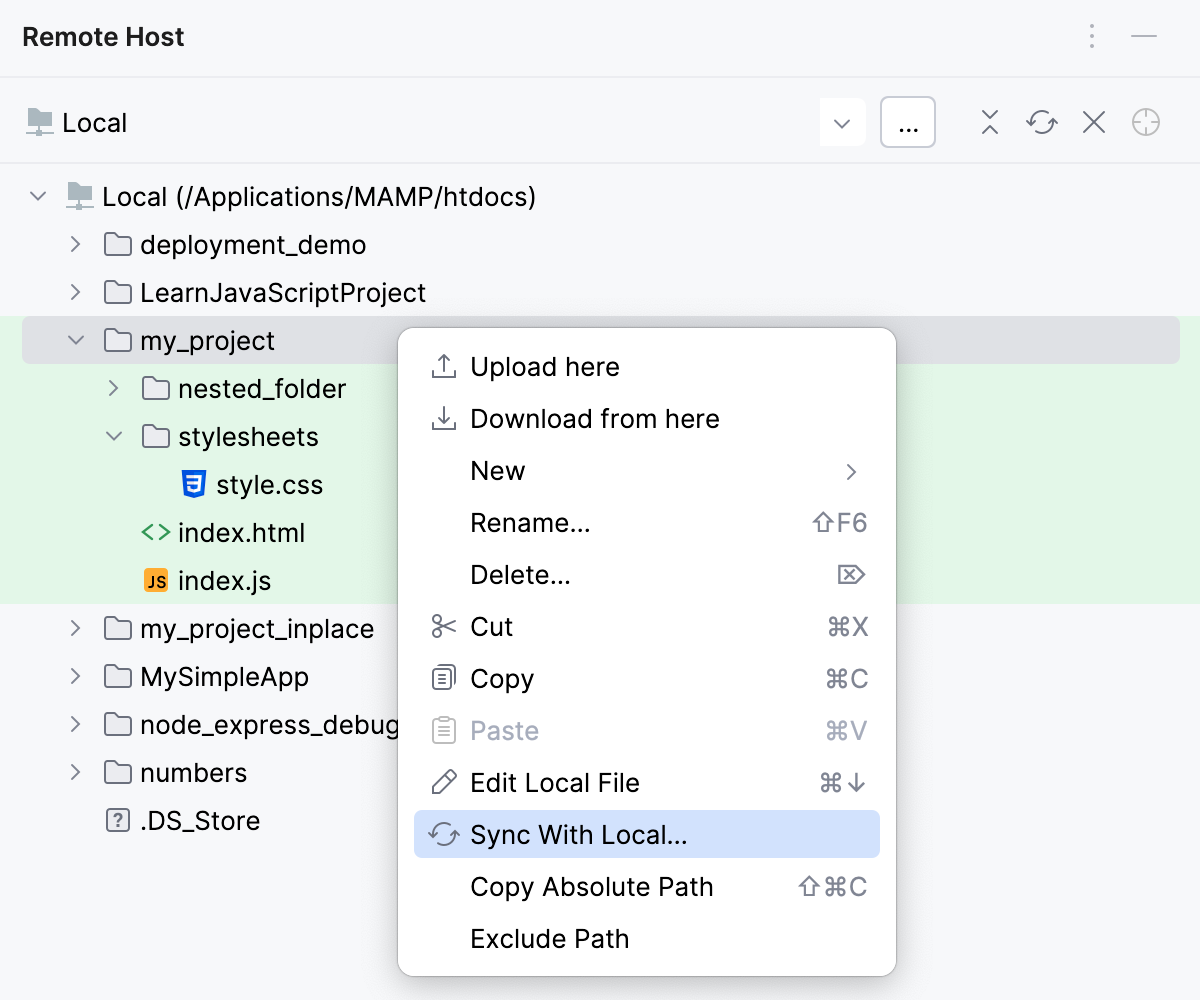This screenshot has width=1200, height=1000.
Task: Collapse the stylesheets folder
Action: (x=112, y=436)
